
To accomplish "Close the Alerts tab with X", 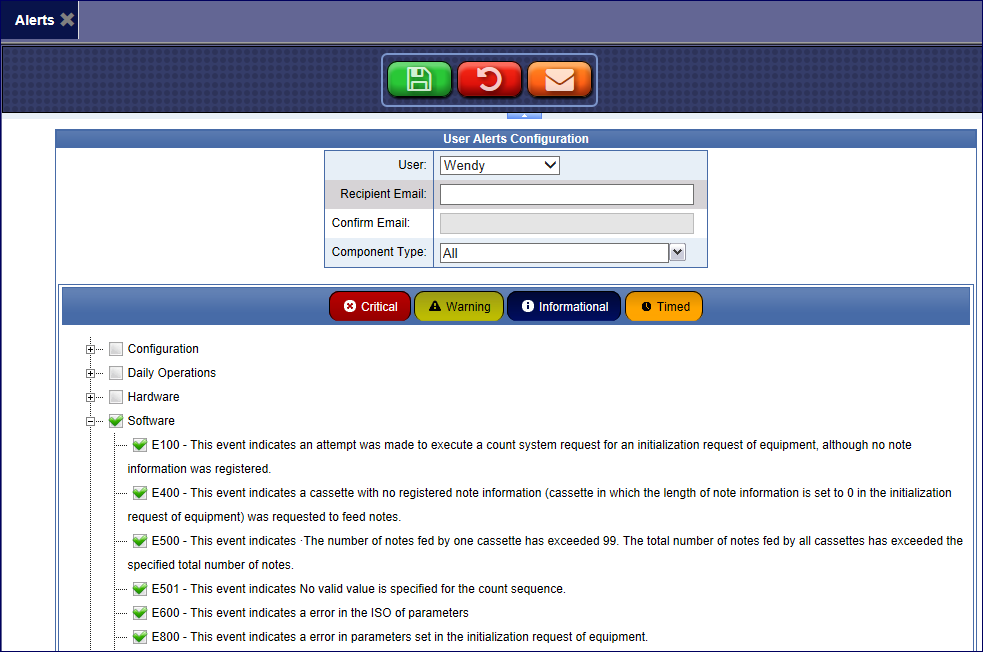I will (67, 20).
